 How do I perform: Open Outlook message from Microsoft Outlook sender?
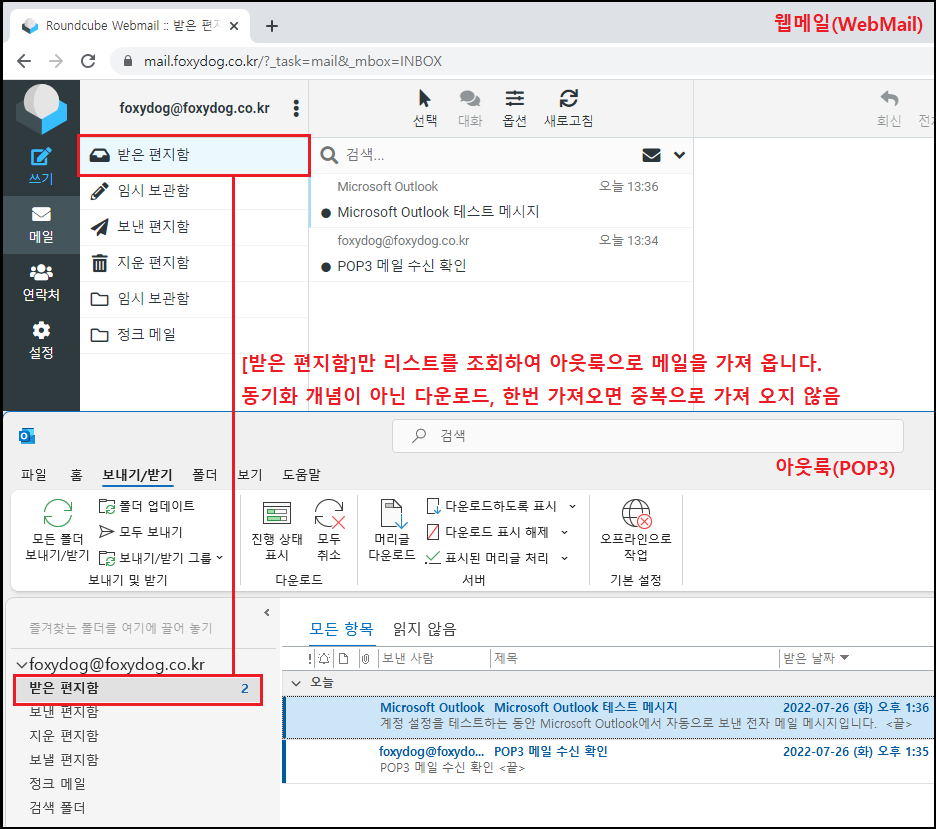609,716
